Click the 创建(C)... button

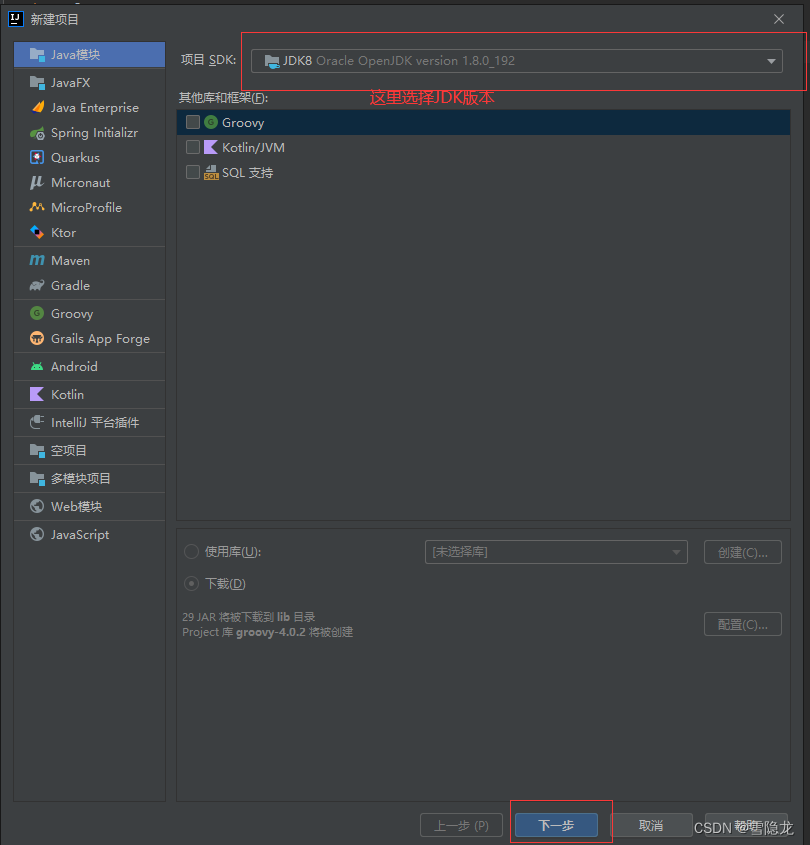[743, 552]
